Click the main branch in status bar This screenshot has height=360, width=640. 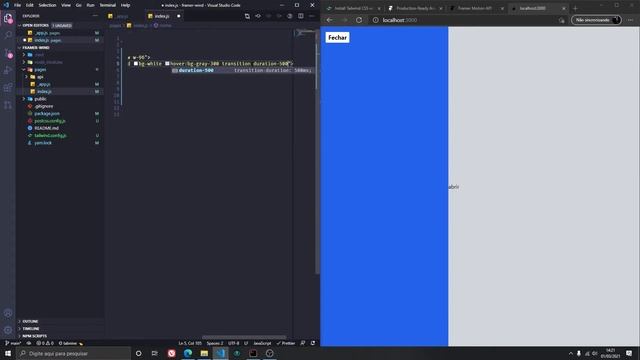[13, 343]
